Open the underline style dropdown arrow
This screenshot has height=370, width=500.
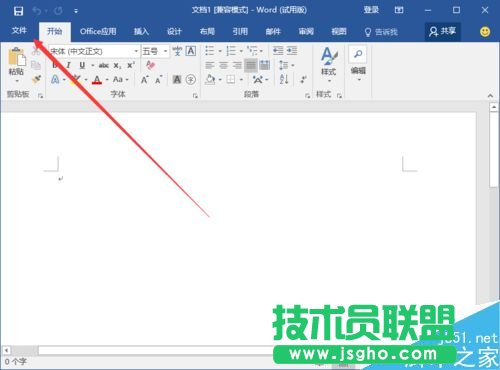93,65
